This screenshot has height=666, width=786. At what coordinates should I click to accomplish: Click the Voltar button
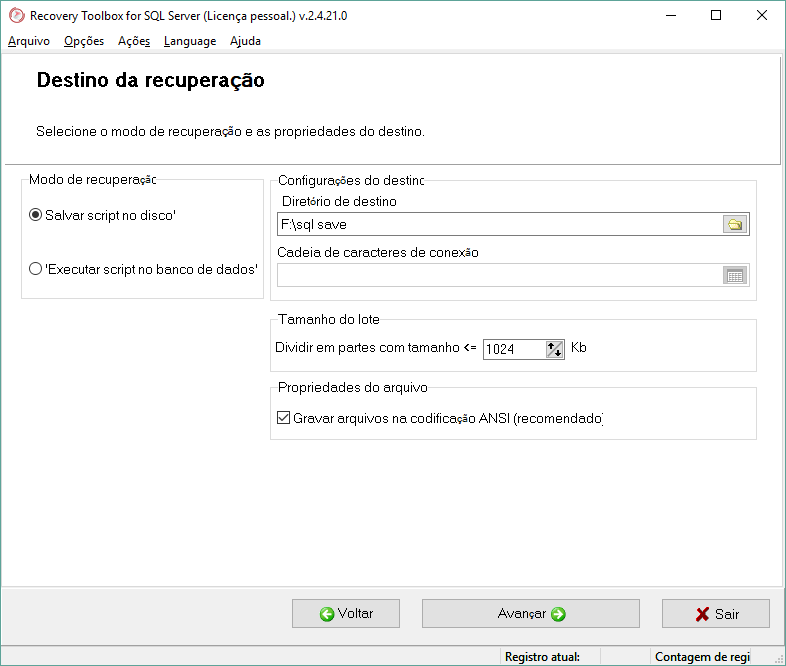(x=346, y=613)
